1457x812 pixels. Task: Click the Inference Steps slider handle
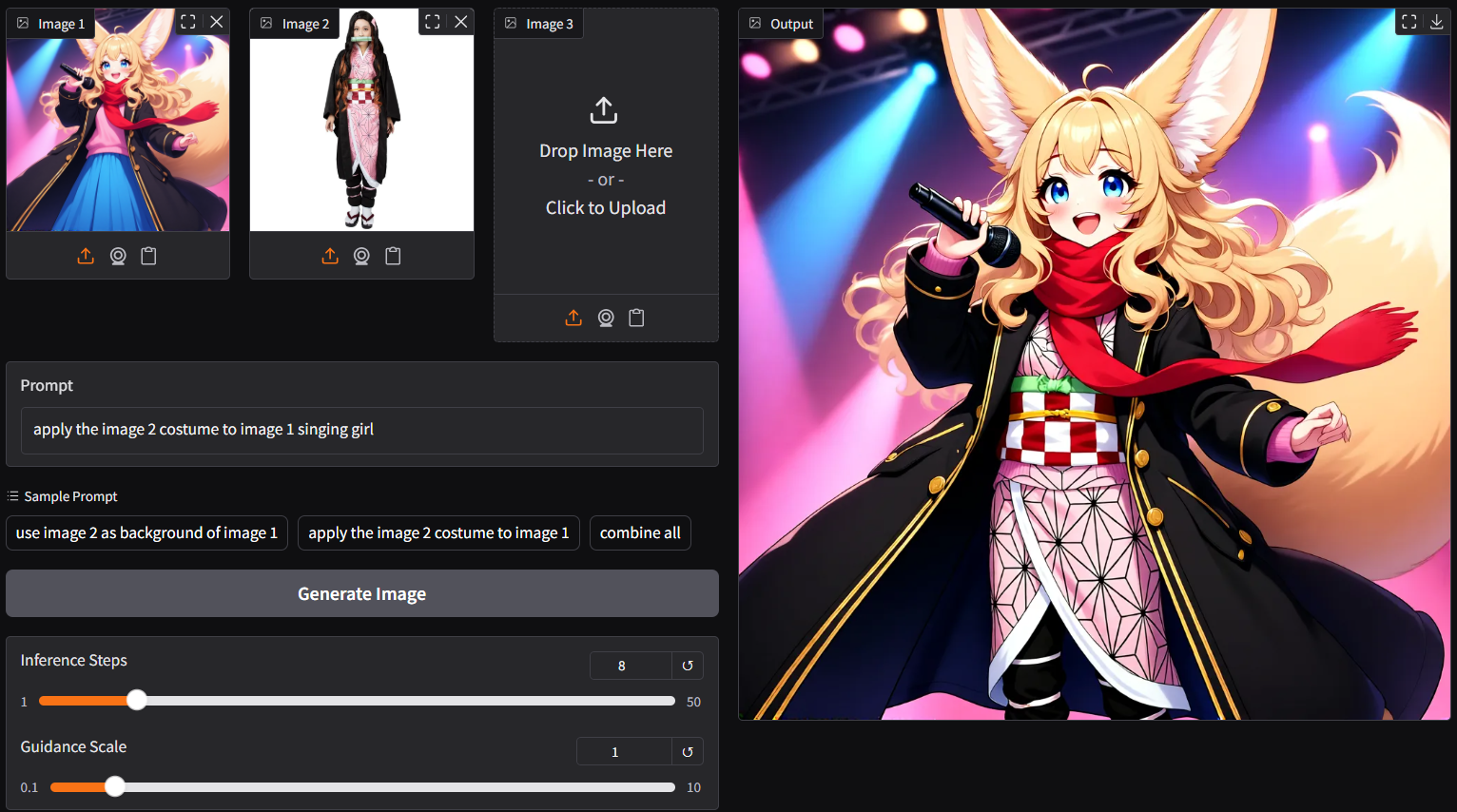[137, 701]
